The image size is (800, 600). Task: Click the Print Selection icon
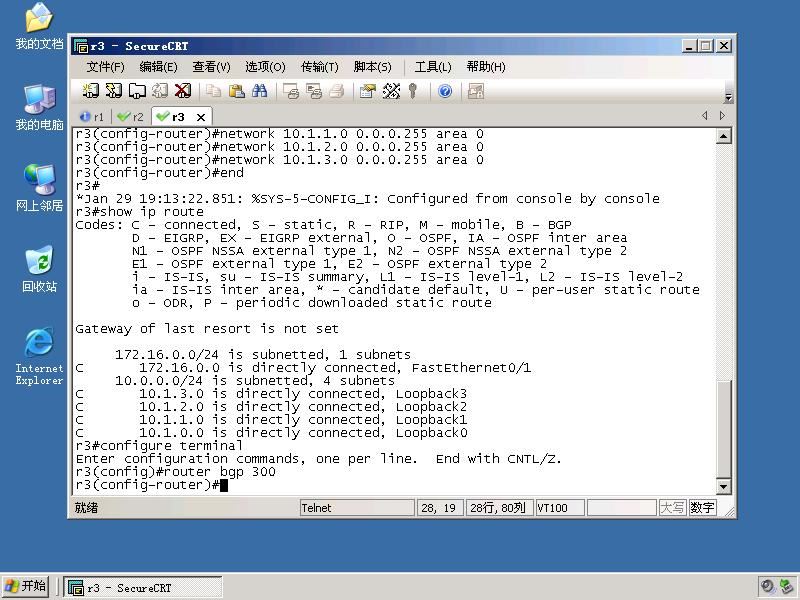pyautogui.click(x=314, y=91)
